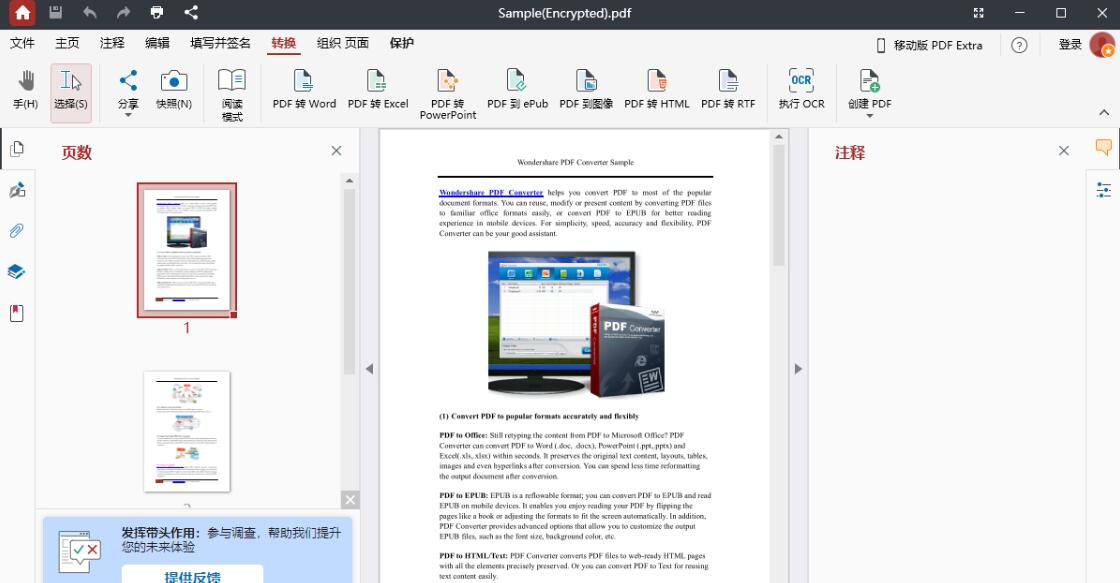This screenshot has width=1120, height=583.
Task: Click the document vertical scrollbar
Action: (779, 206)
